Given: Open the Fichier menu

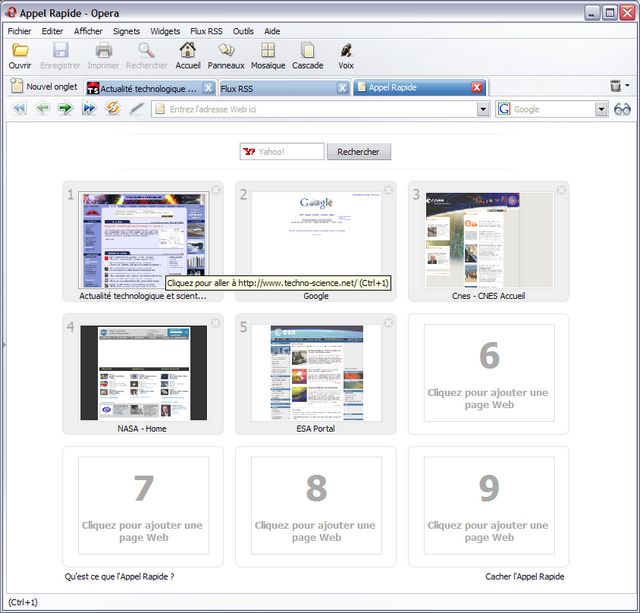Looking at the screenshot, I should tap(19, 31).
